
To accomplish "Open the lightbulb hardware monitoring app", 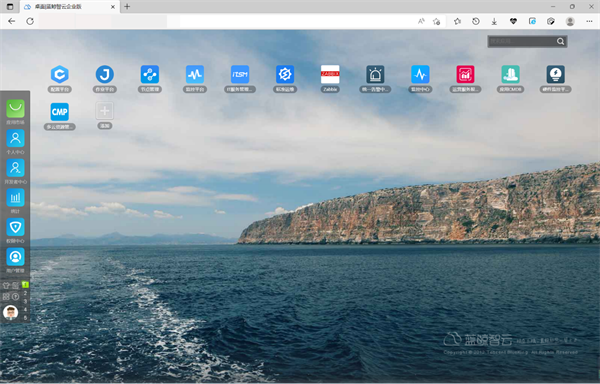I will click(556, 75).
